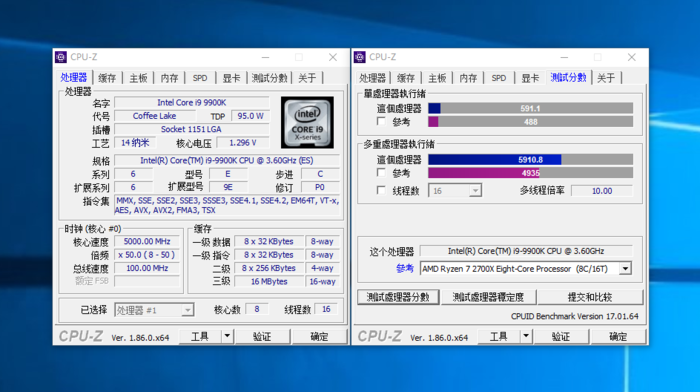
Task: Select 内存 tab in right window
Action: 468,78
